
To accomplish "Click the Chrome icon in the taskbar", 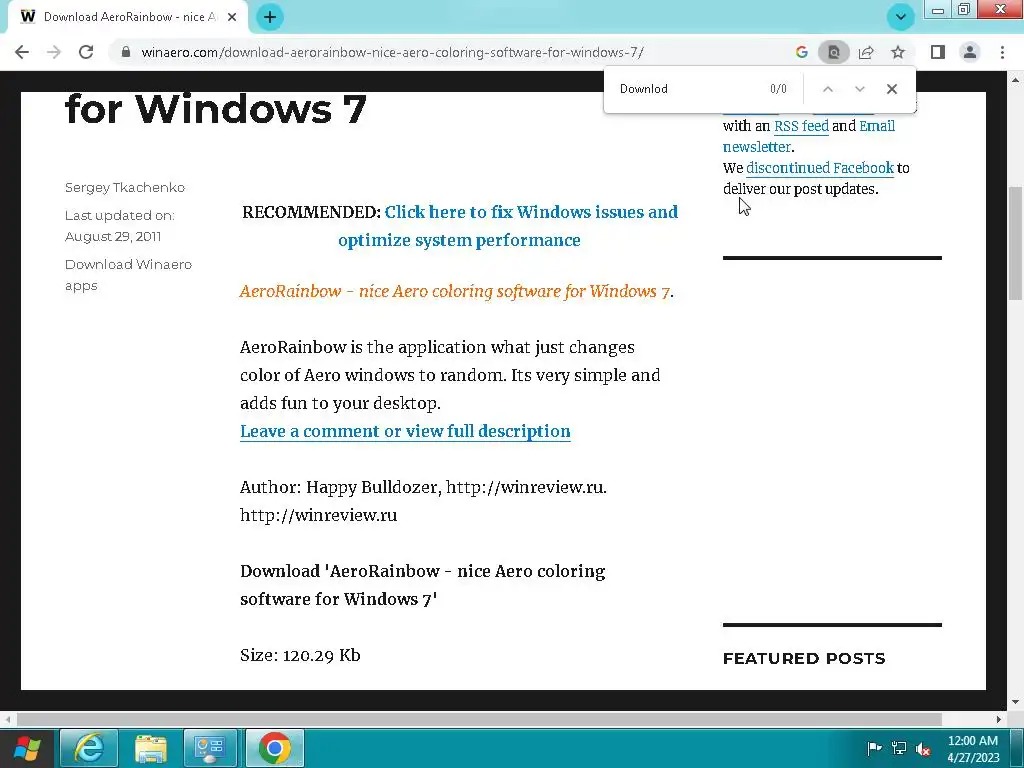I will click(x=275, y=748).
